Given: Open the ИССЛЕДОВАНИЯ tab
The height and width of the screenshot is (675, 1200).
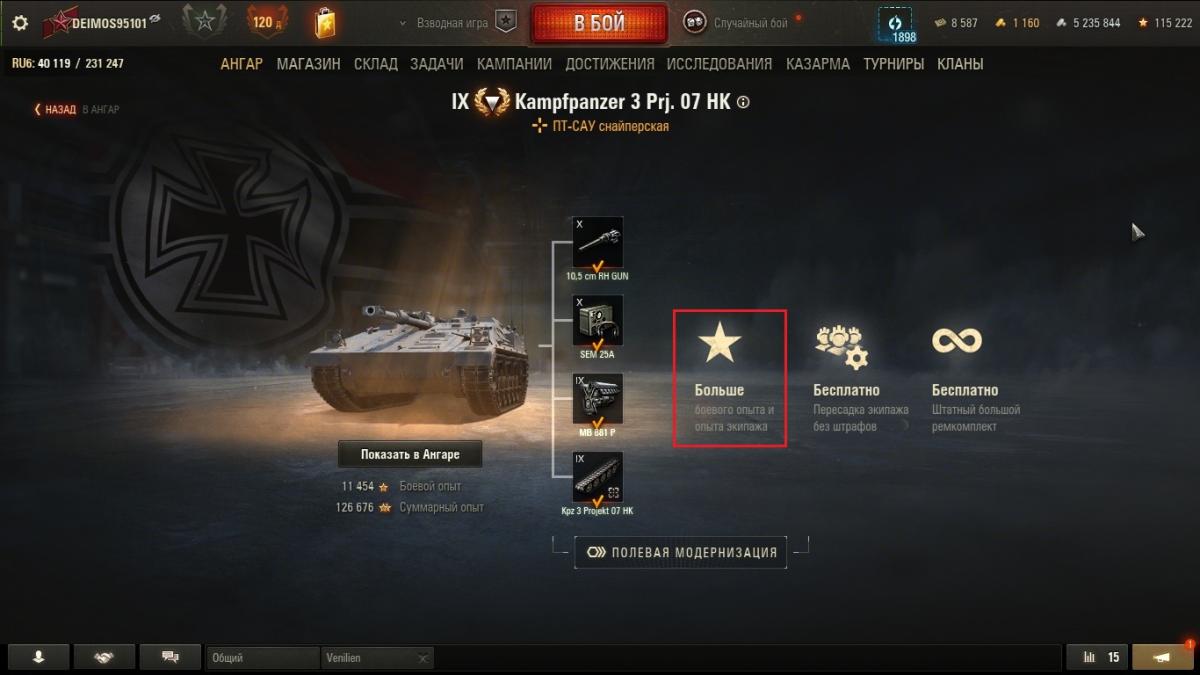Looking at the screenshot, I should point(719,64).
